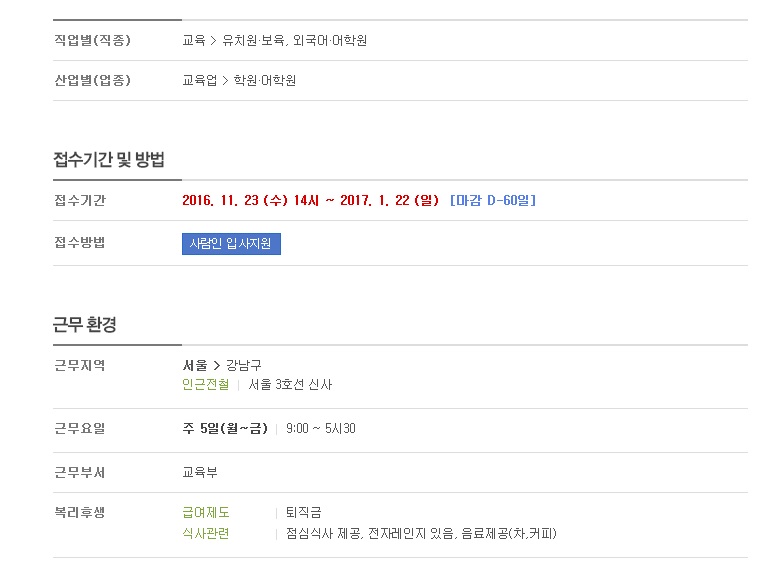Image resolution: width=781 pixels, height=575 pixels.
Task: Click the 복리후생 row label
Action: tap(80, 512)
